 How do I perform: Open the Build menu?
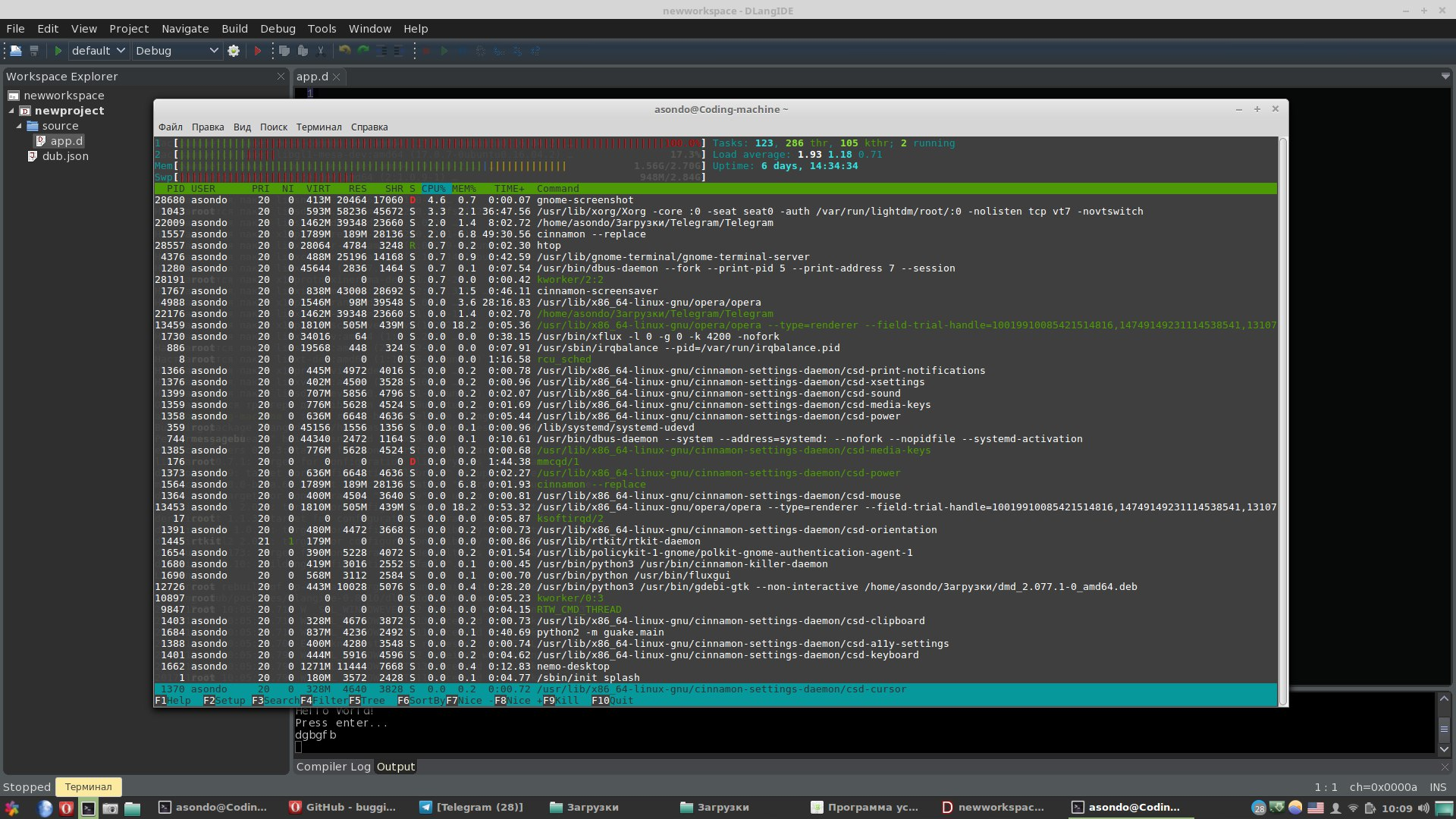pos(234,29)
